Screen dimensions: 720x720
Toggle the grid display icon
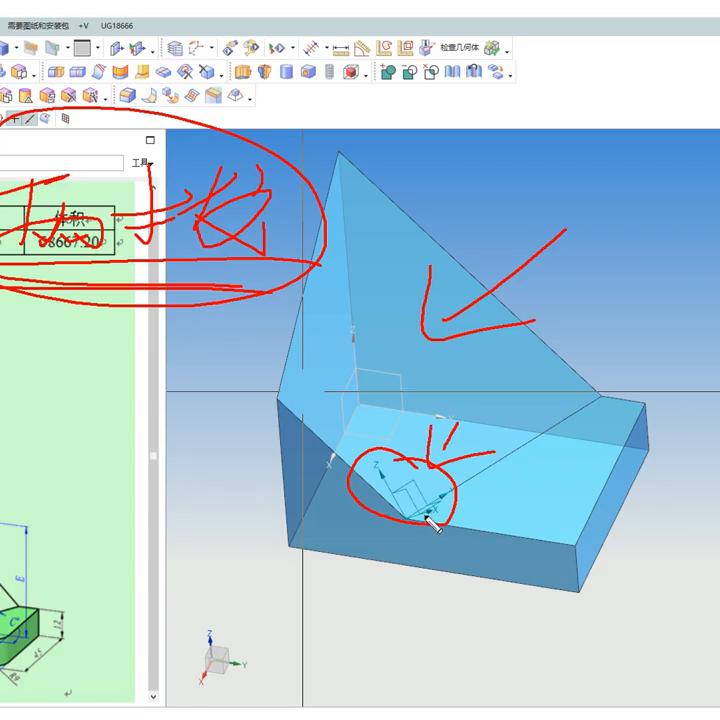[x=65, y=118]
